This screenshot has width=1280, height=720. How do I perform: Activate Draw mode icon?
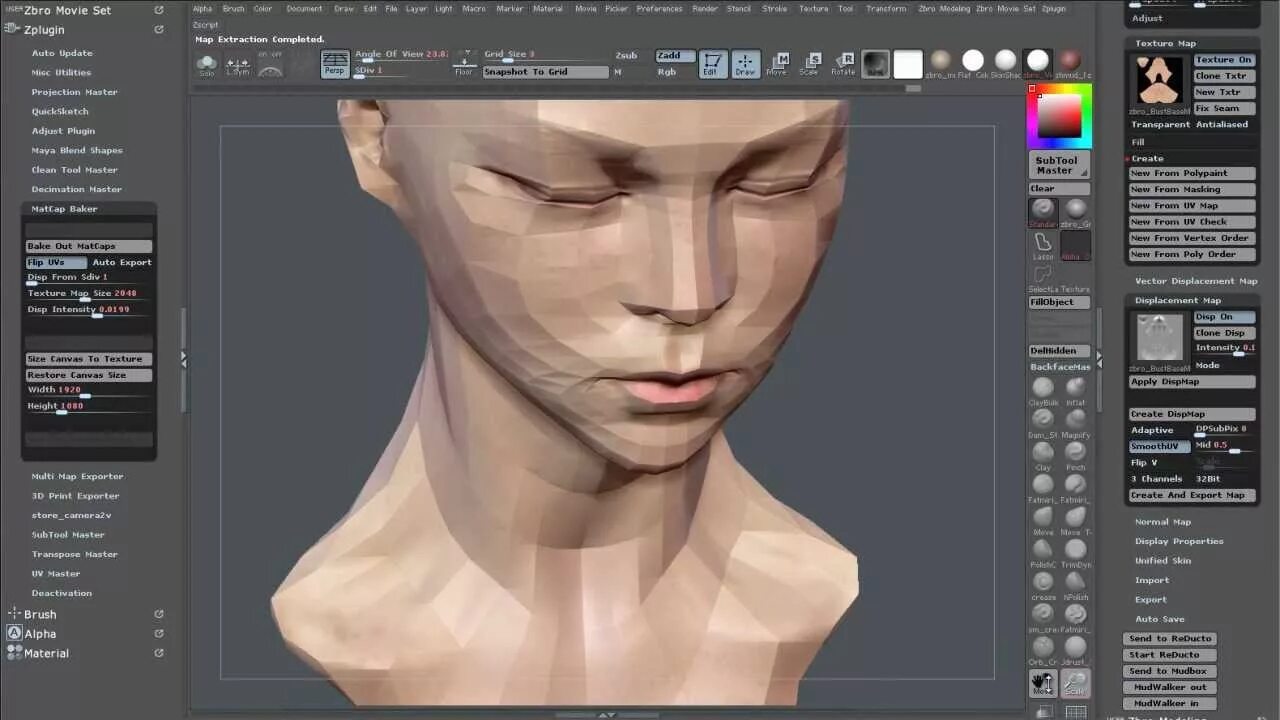click(x=745, y=65)
